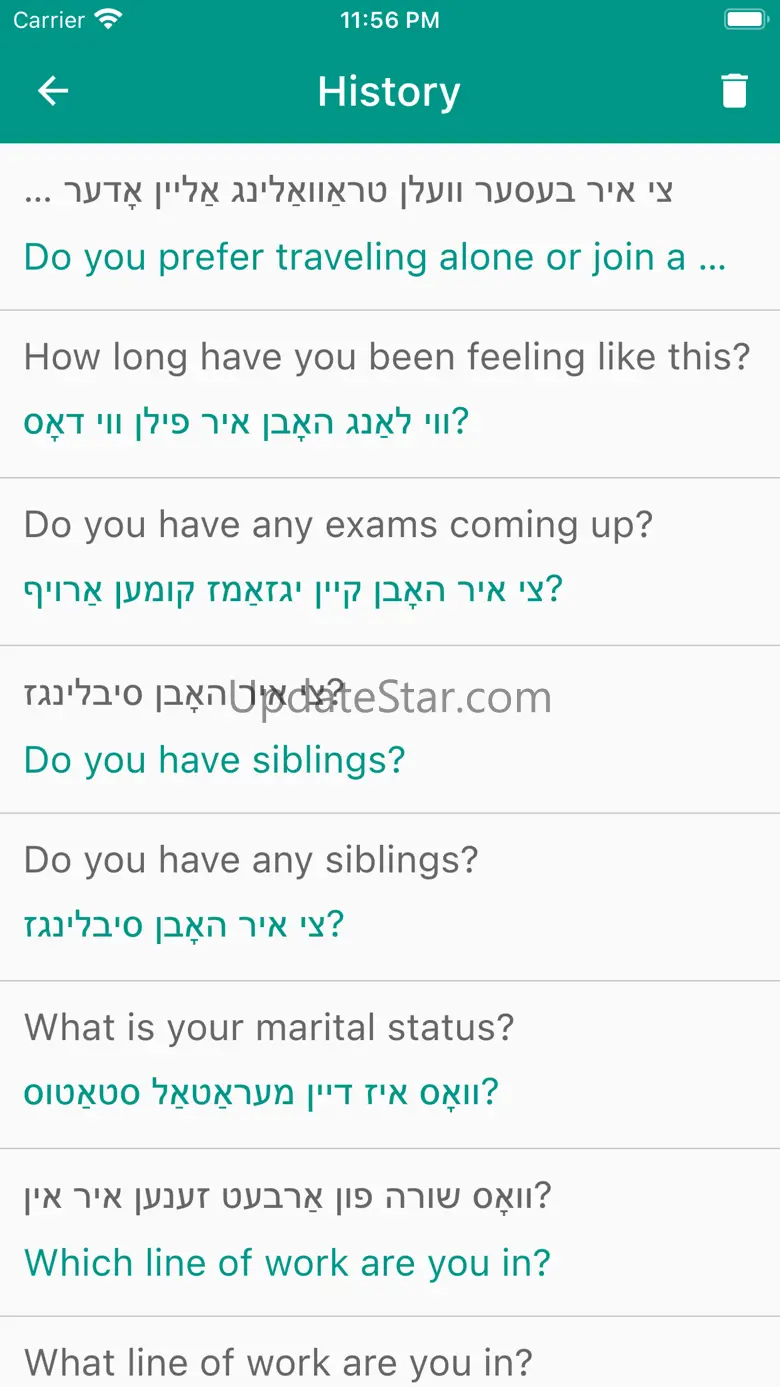Screen dimensions: 780x1387
Task: Tap Yiddish source text above "Which line of work"
Action: [x=287, y=1196]
